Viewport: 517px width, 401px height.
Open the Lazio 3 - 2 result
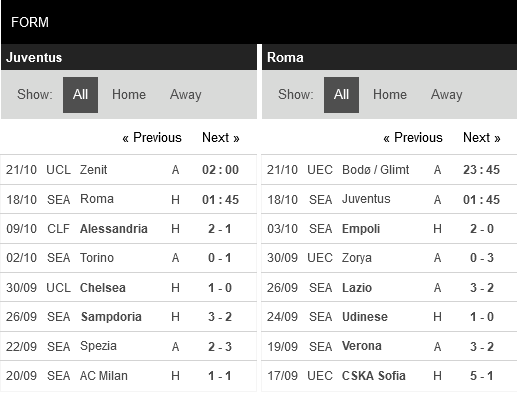point(482,288)
